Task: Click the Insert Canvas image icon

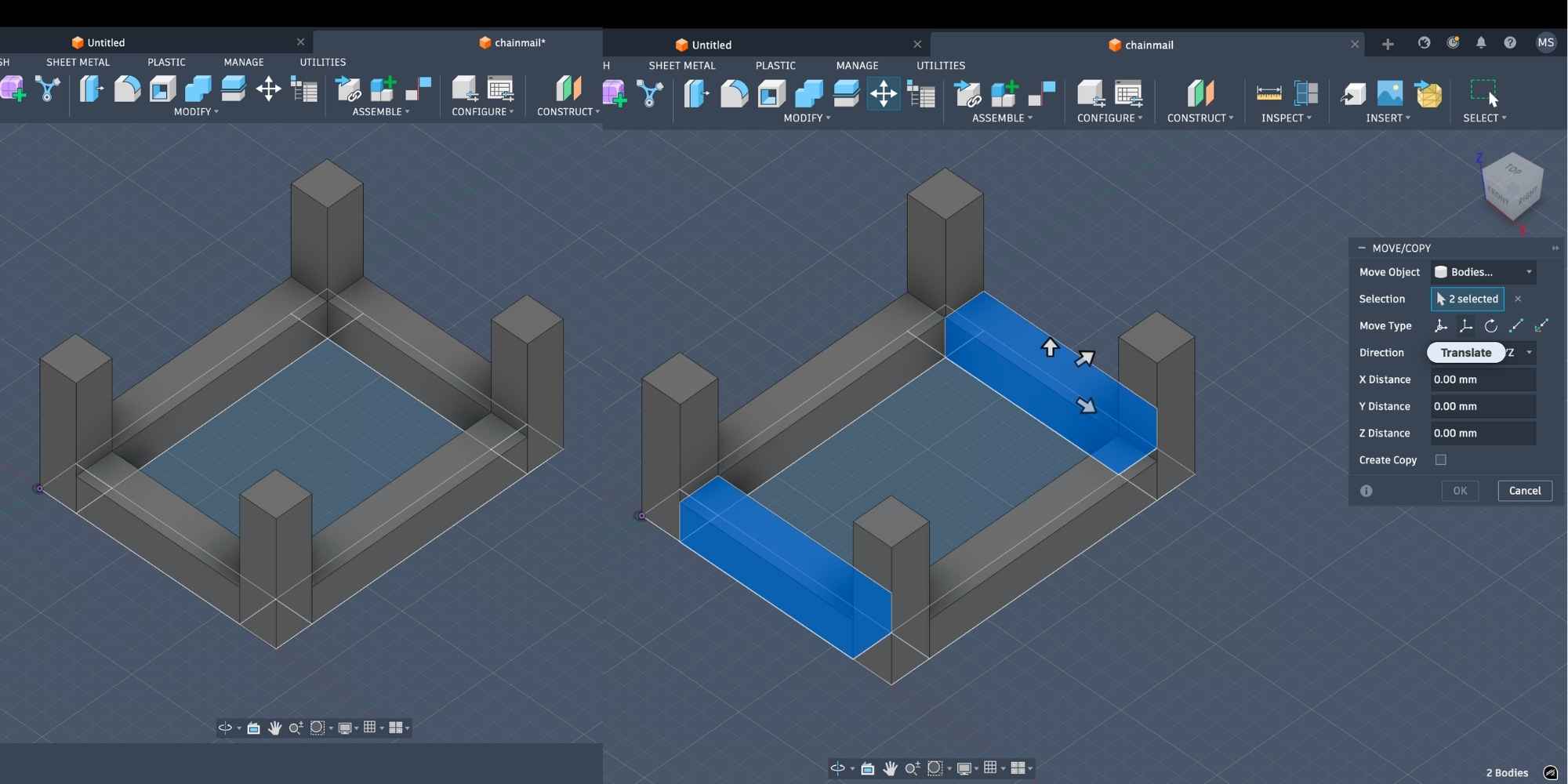Action: click(1390, 94)
